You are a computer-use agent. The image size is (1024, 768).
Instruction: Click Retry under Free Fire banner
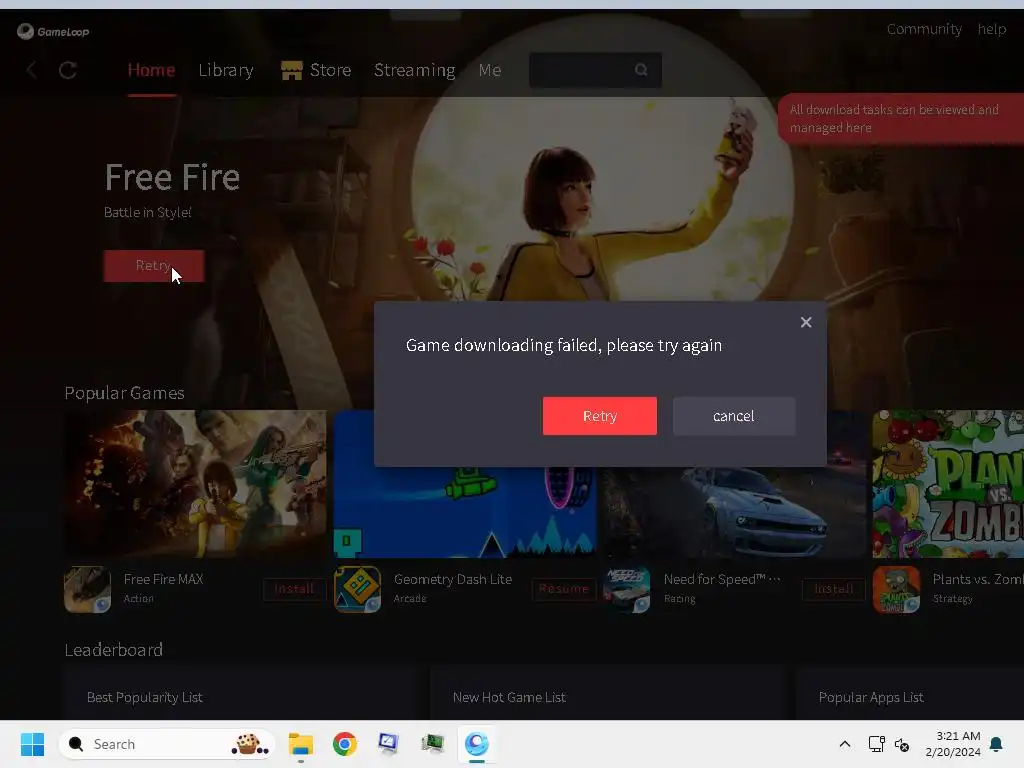(x=153, y=266)
